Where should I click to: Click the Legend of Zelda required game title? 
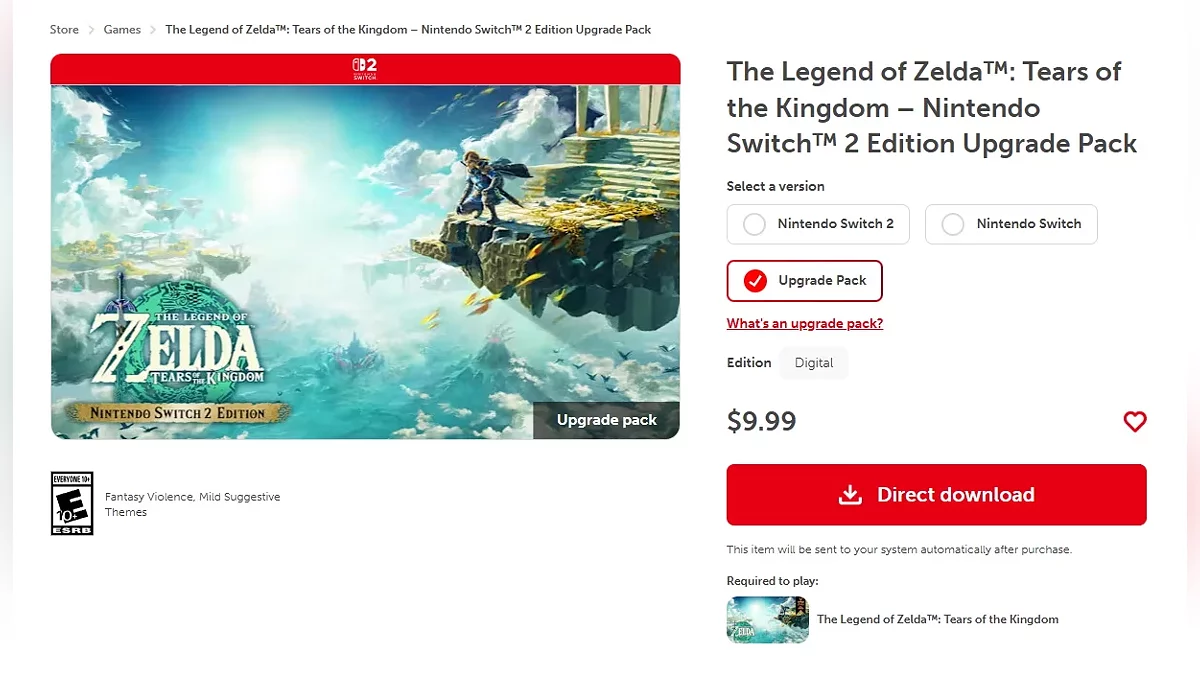(937, 619)
